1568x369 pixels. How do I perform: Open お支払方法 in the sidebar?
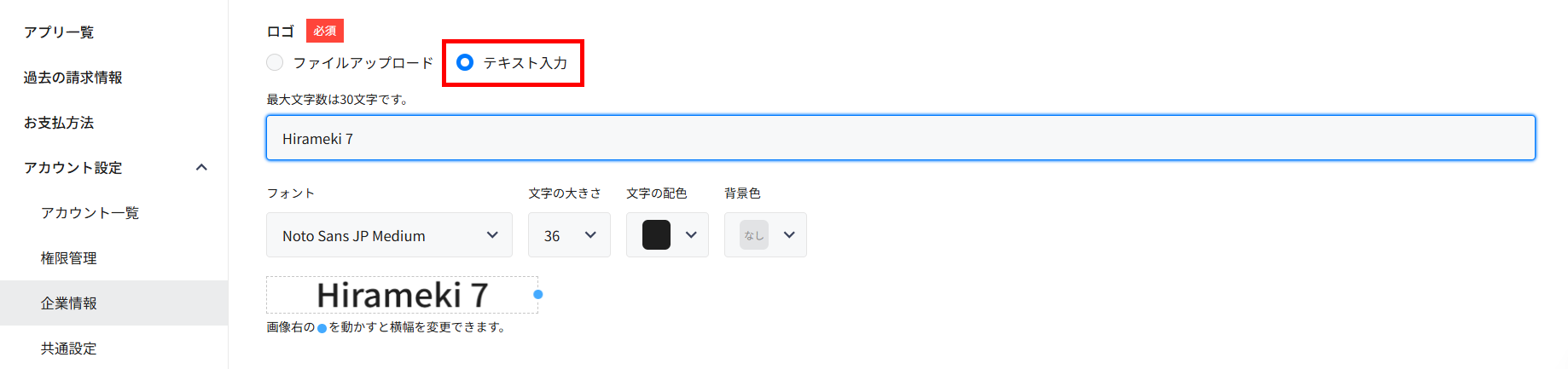click(59, 123)
